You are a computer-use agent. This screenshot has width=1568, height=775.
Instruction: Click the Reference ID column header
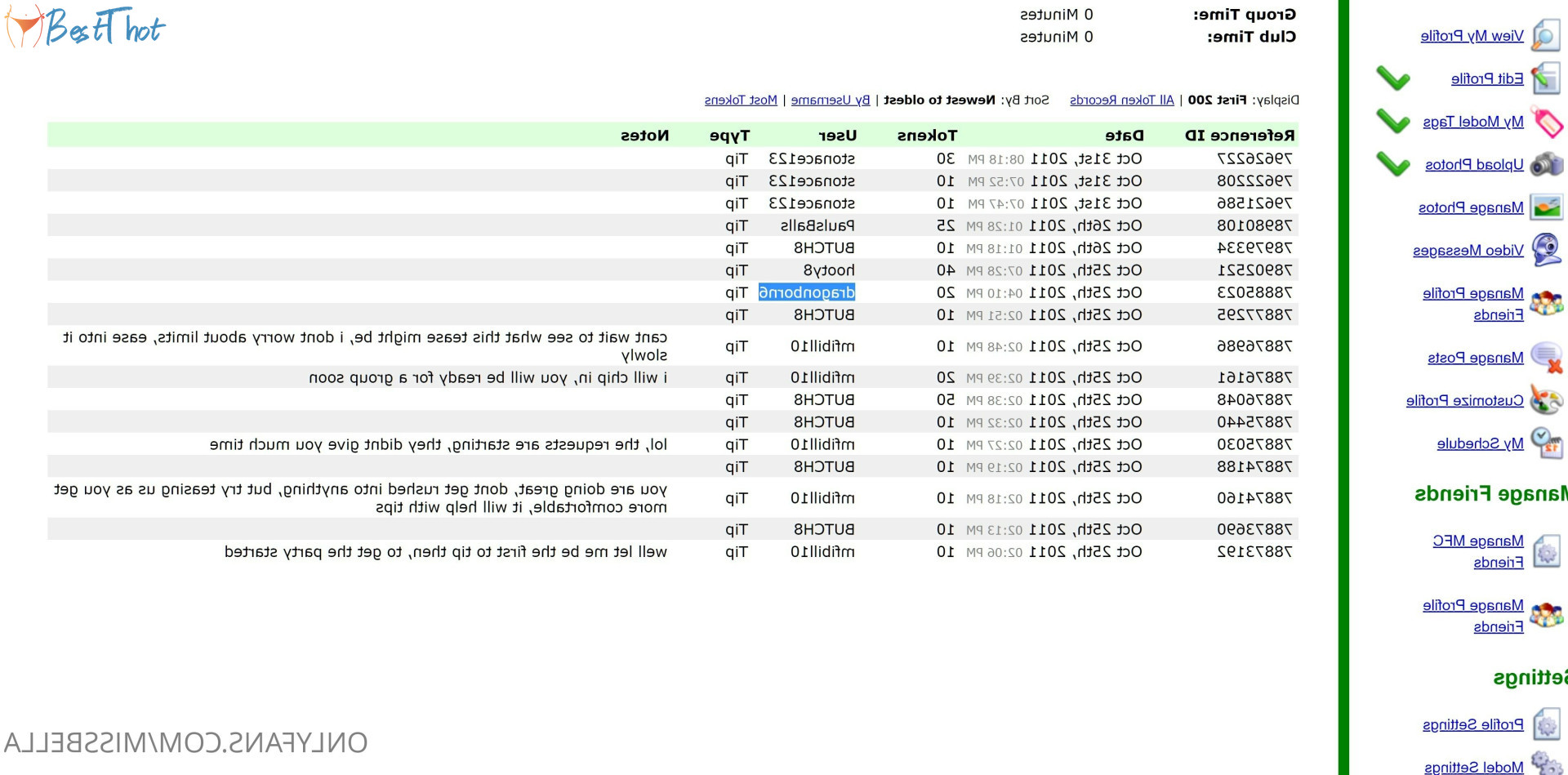1239,136
